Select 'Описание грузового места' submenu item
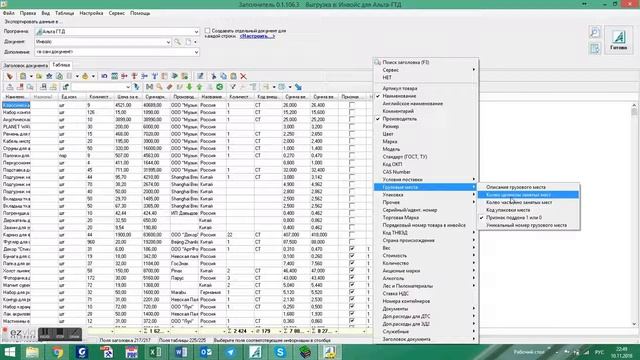 click(528, 187)
